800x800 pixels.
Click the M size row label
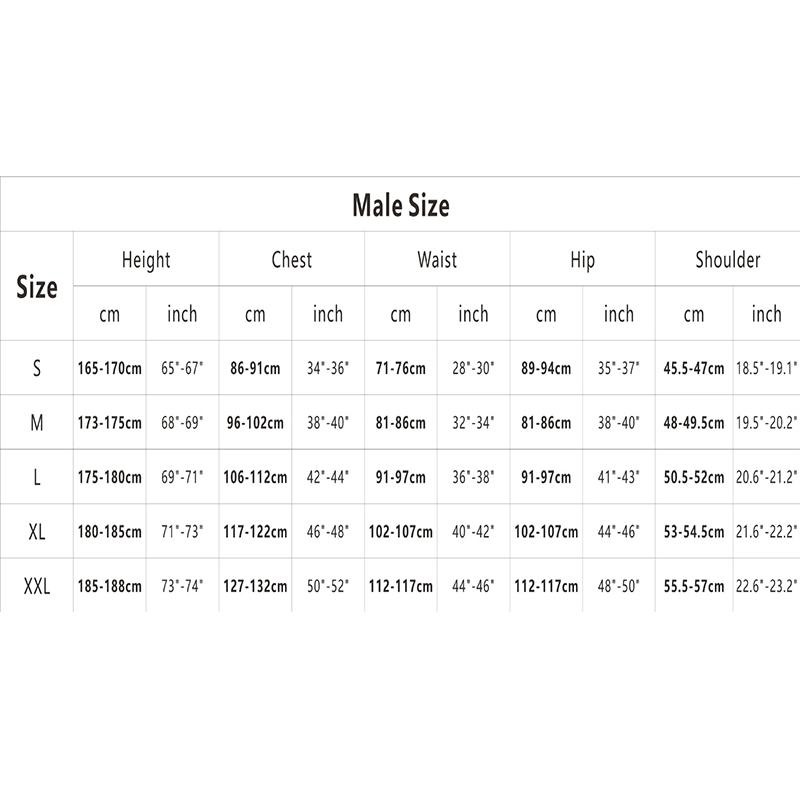pos(37,423)
